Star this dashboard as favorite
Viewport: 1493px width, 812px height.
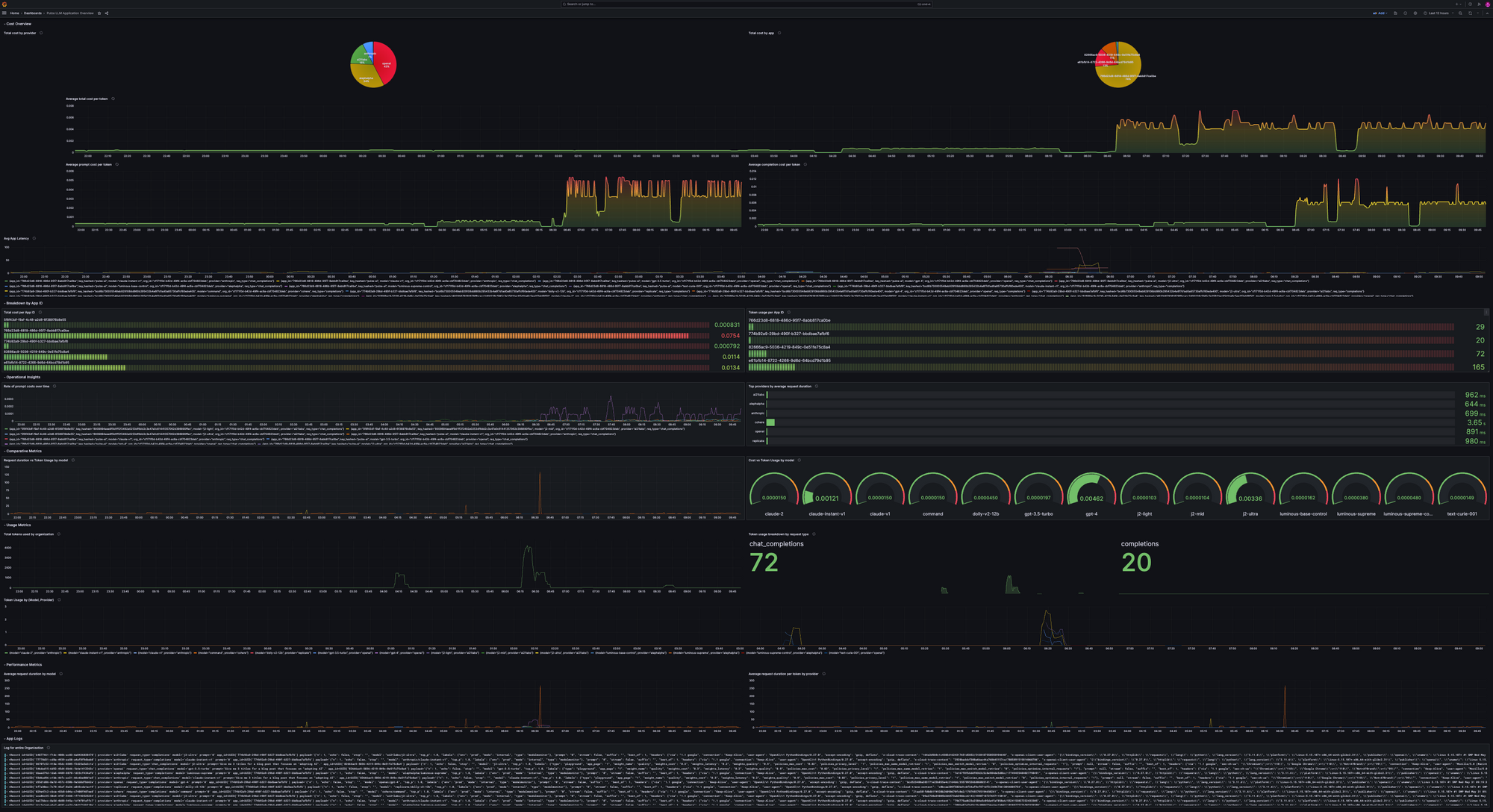click(99, 13)
